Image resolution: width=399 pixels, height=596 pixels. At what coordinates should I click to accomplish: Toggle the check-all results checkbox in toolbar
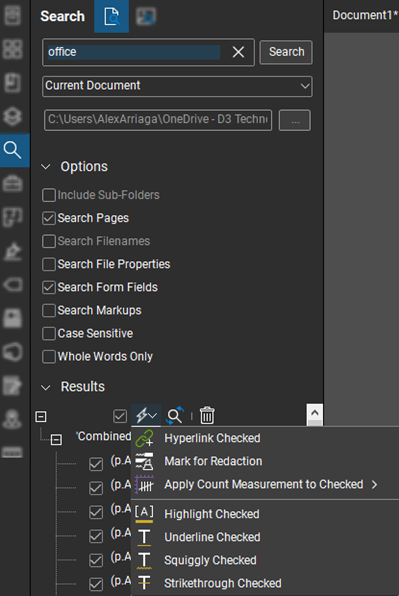[120, 416]
